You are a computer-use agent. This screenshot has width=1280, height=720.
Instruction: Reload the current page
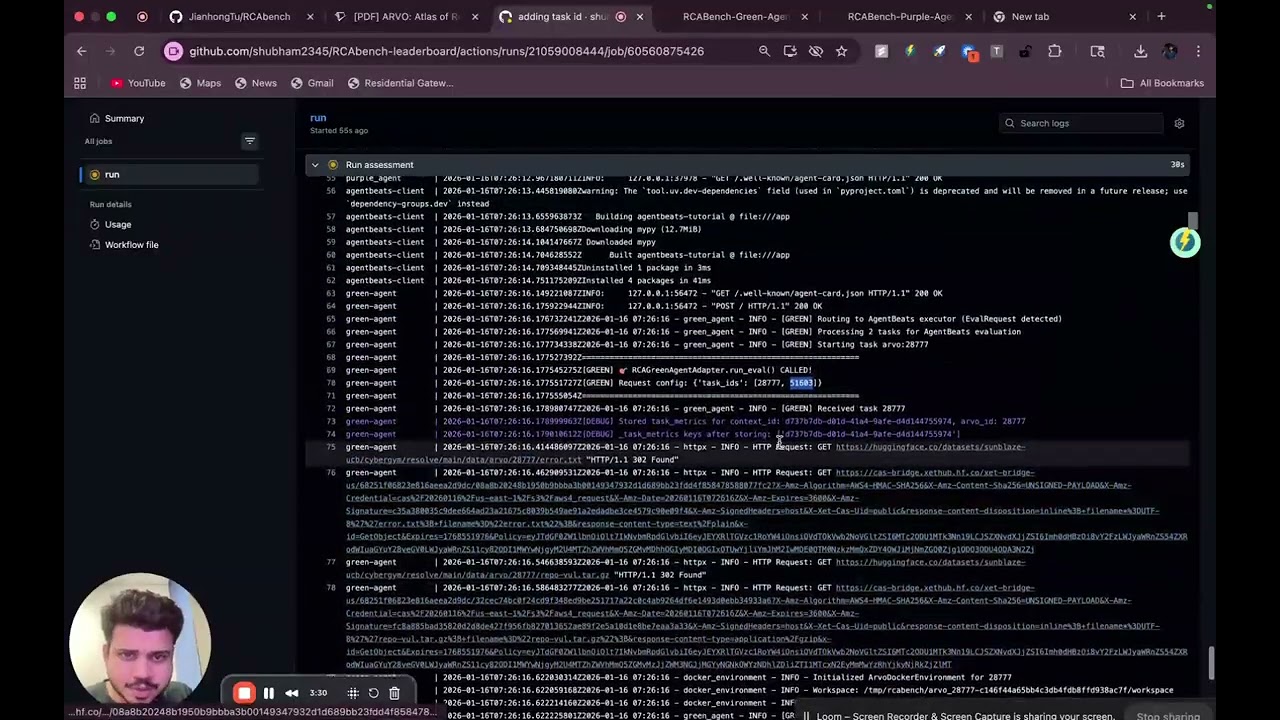[139, 51]
